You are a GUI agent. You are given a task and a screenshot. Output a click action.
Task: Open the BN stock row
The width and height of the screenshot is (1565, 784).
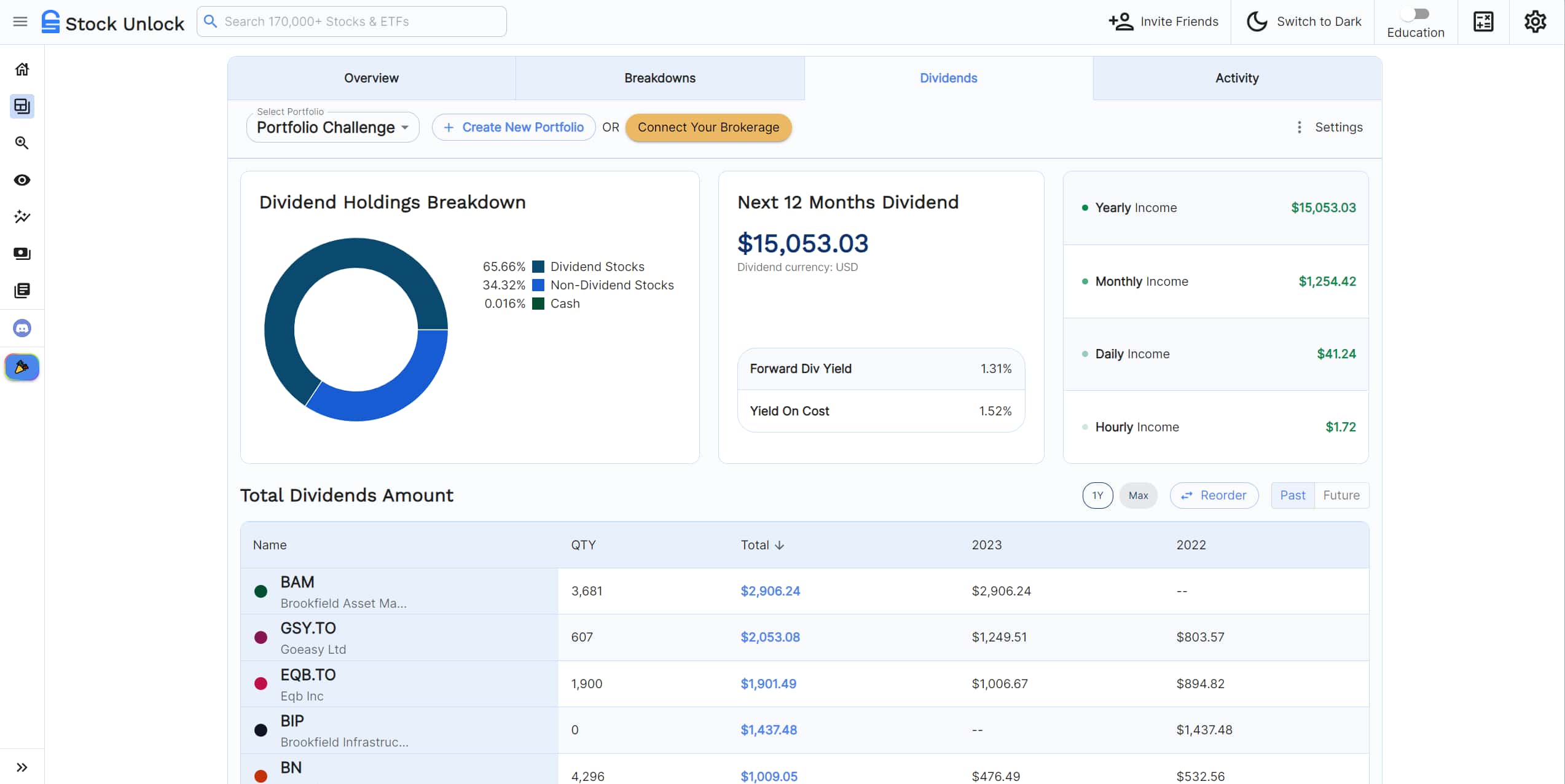[x=804, y=769]
